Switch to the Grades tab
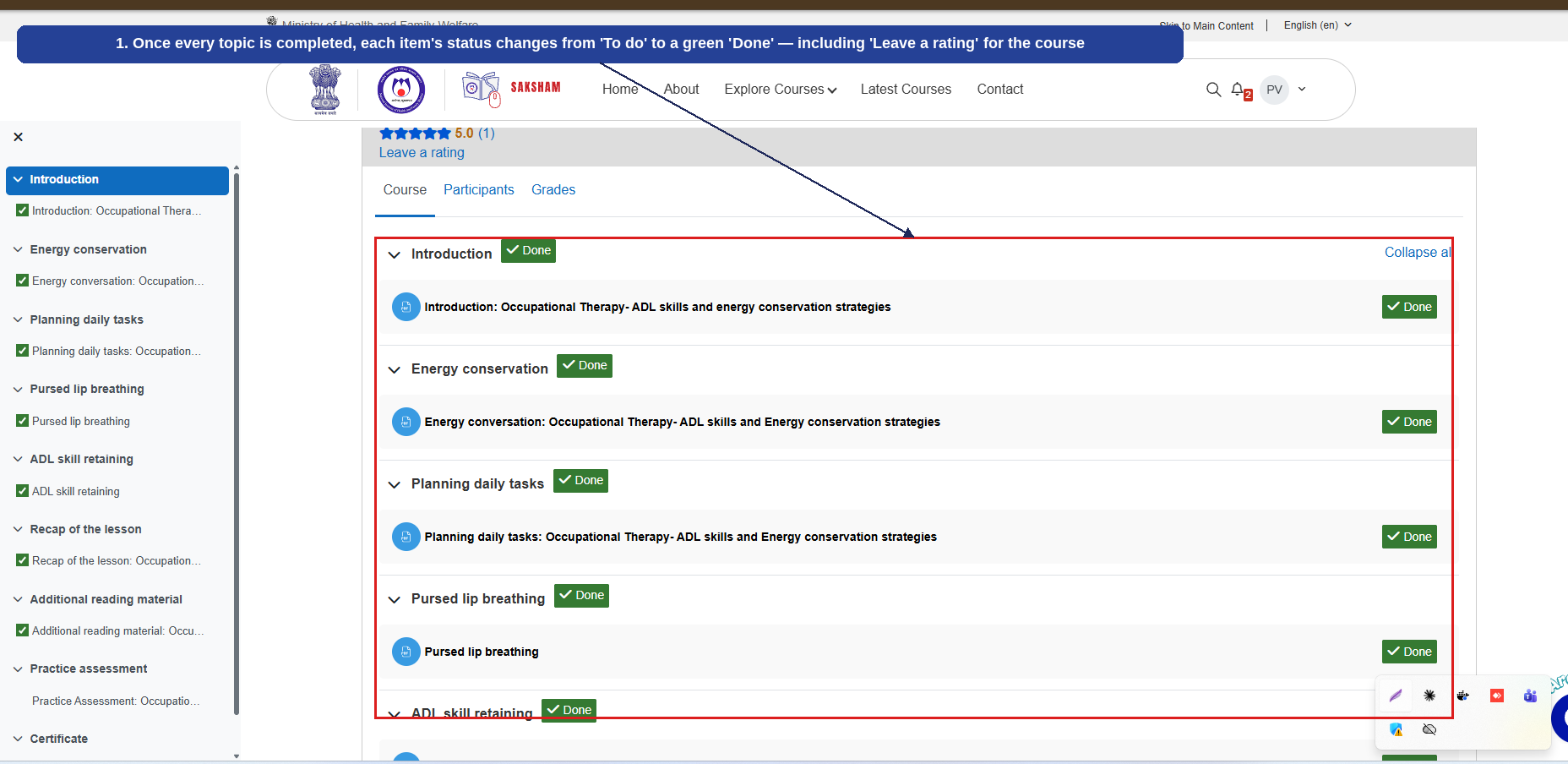1568x764 pixels. [553, 190]
